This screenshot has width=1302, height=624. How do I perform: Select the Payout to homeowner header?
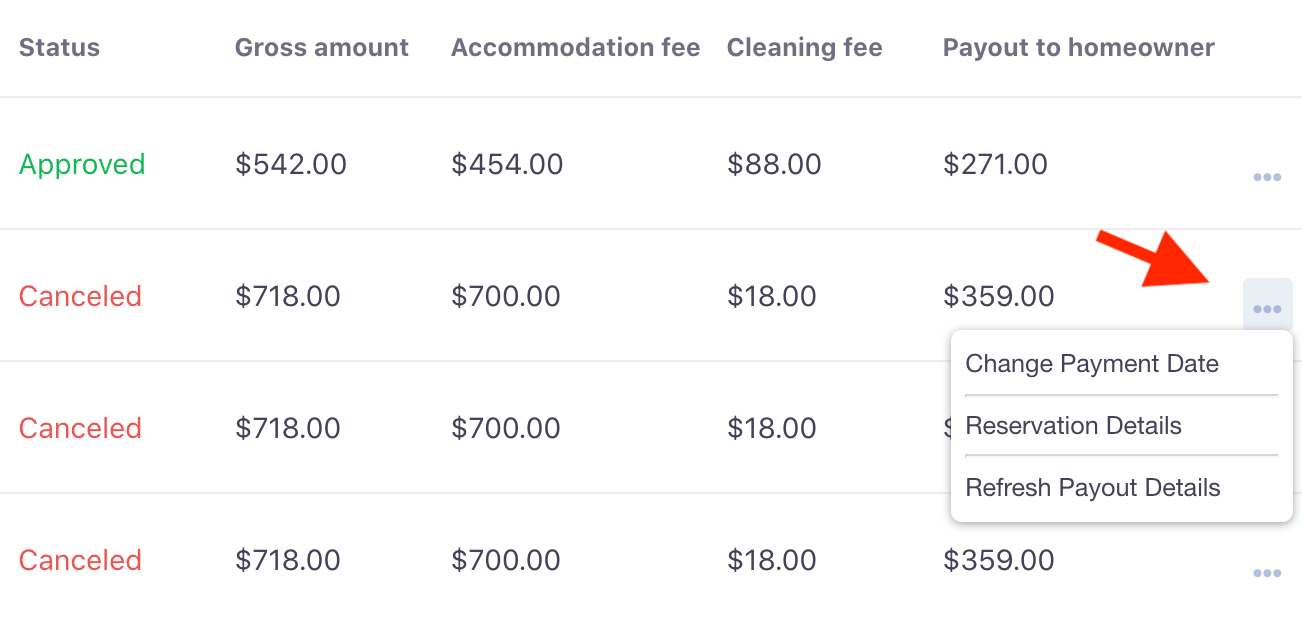pyautogui.click(x=1079, y=47)
